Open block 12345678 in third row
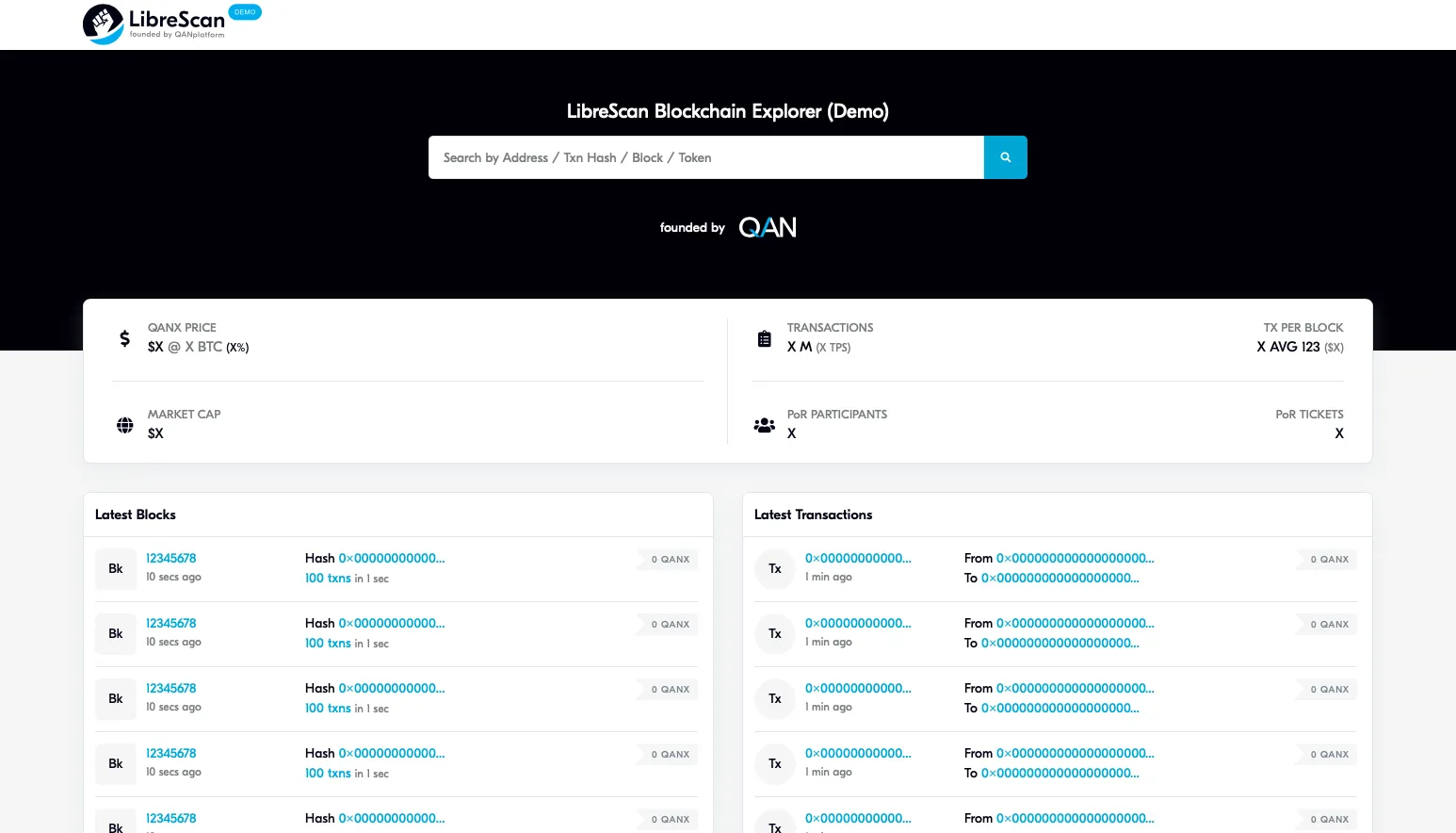Screen dimensions: 1456x833 tap(171, 688)
